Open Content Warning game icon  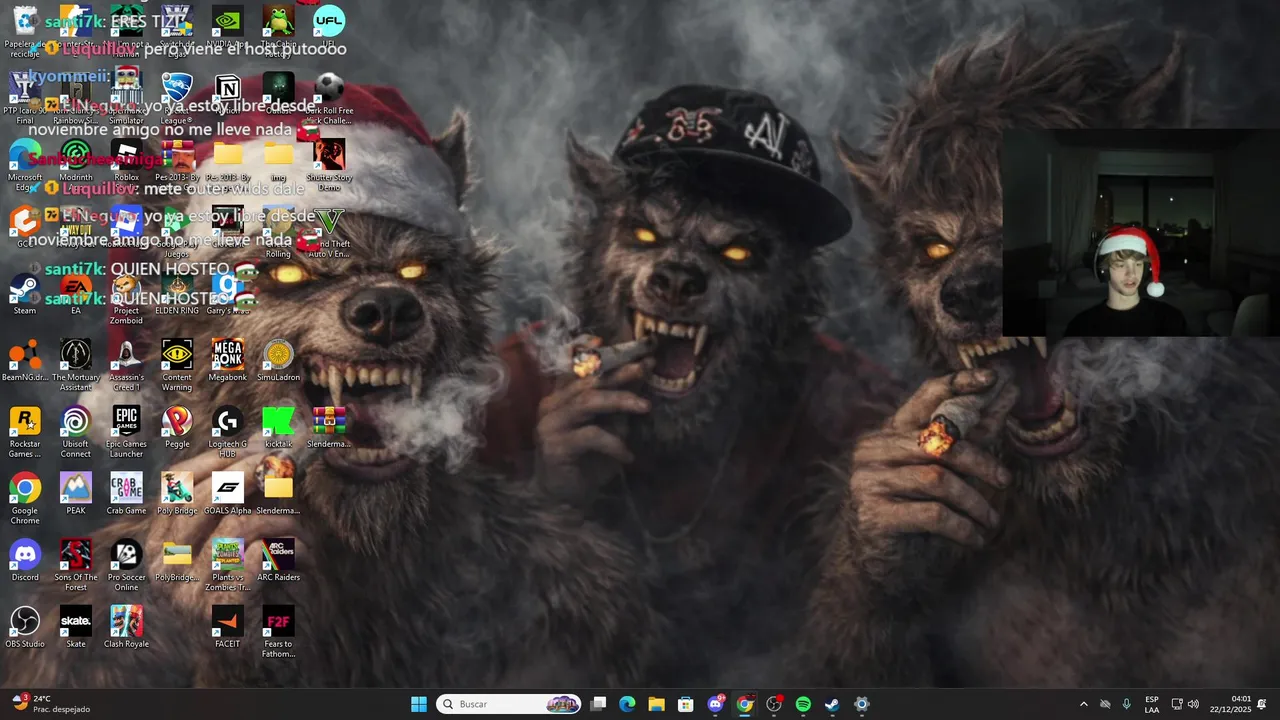[177, 365]
